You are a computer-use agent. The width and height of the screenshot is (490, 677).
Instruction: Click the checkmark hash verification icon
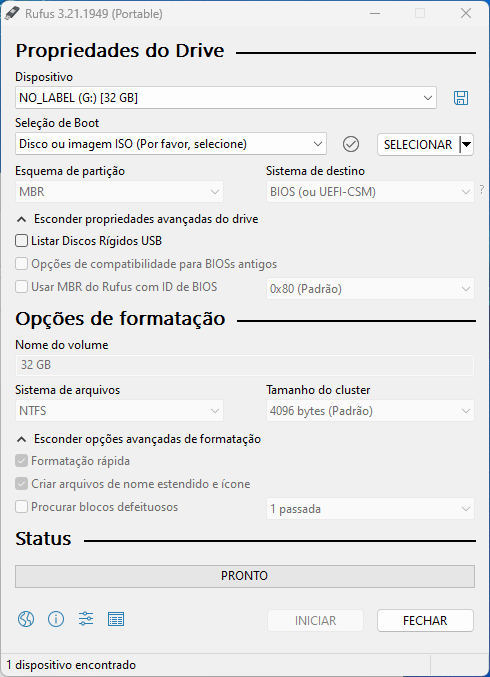coord(351,144)
